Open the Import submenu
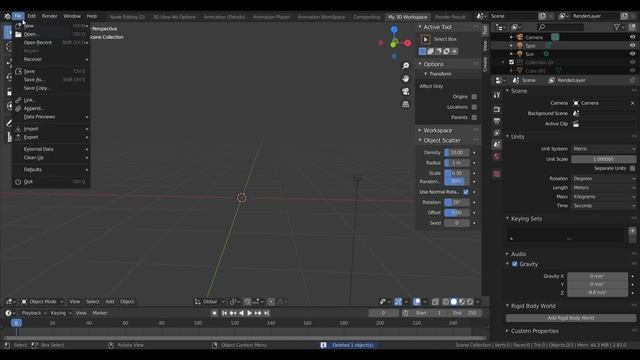 tap(51, 129)
